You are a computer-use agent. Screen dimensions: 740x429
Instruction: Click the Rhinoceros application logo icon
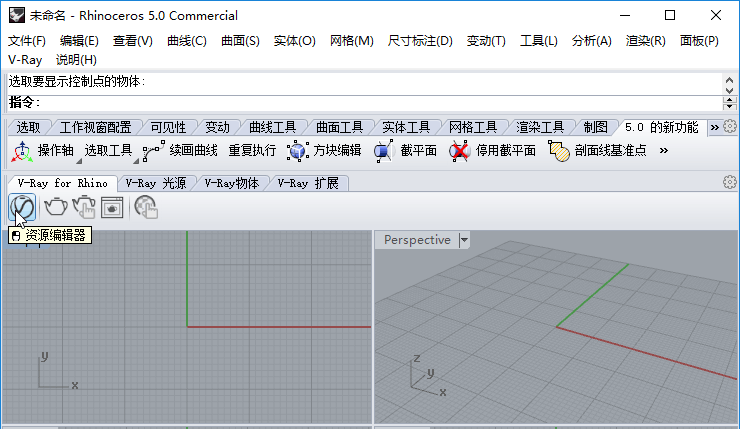pos(17,15)
